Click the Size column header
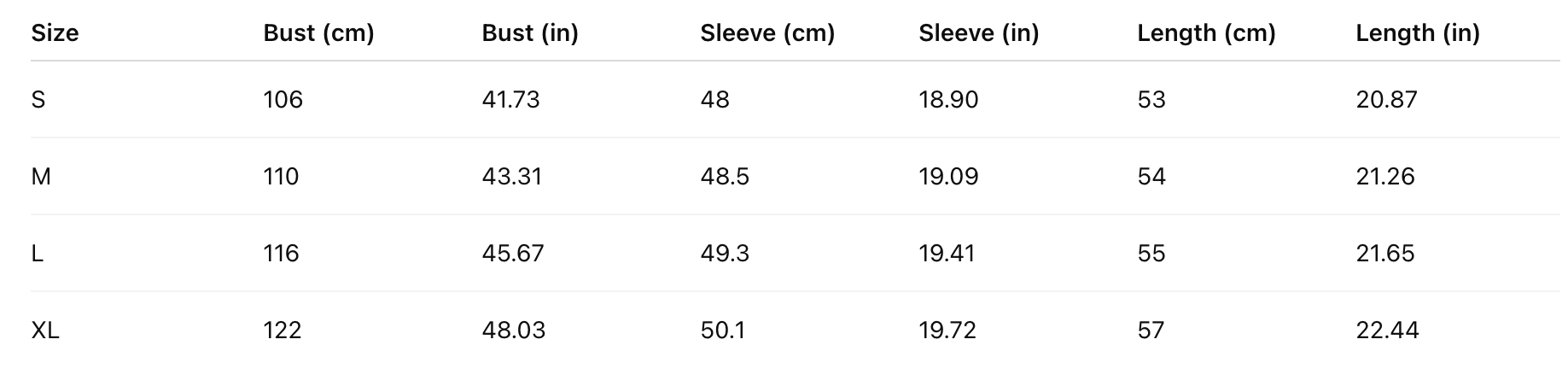The image size is (1568, 392). (x=55, y=33)
